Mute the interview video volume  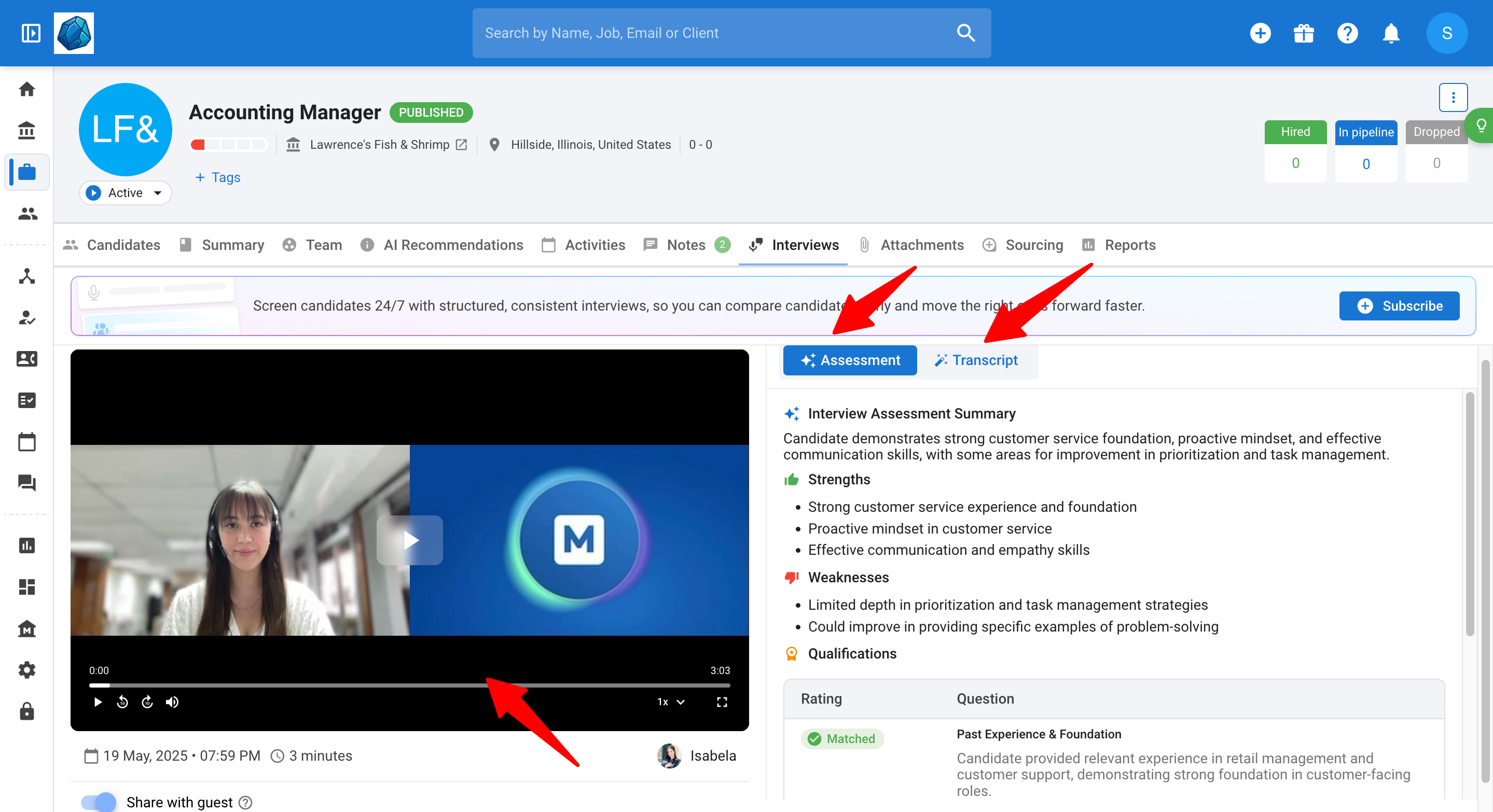click(x=172, y=702)
